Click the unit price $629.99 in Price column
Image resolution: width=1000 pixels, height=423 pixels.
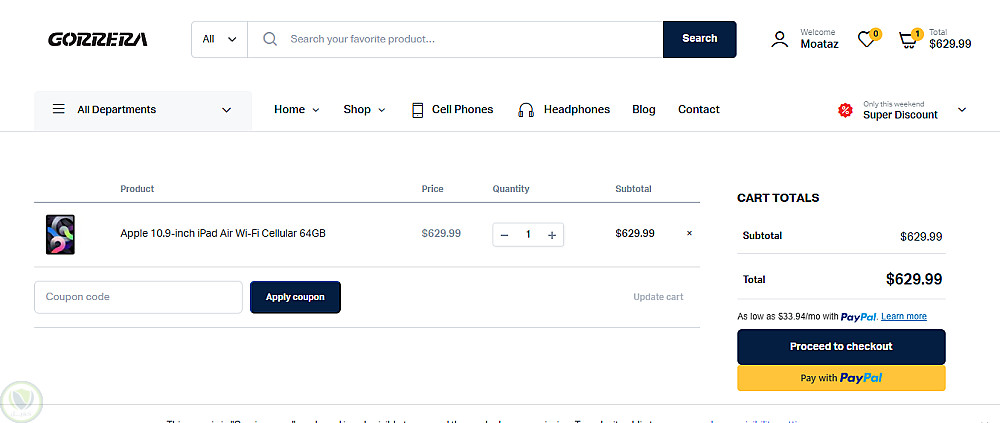(441, 234)
